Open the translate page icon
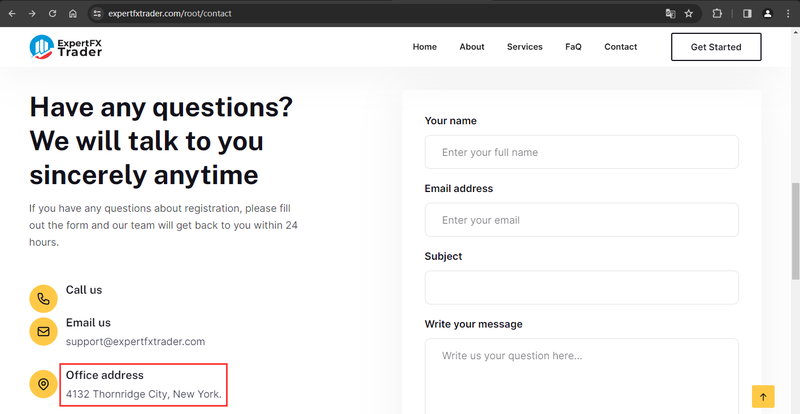 [x=670, y=14]
